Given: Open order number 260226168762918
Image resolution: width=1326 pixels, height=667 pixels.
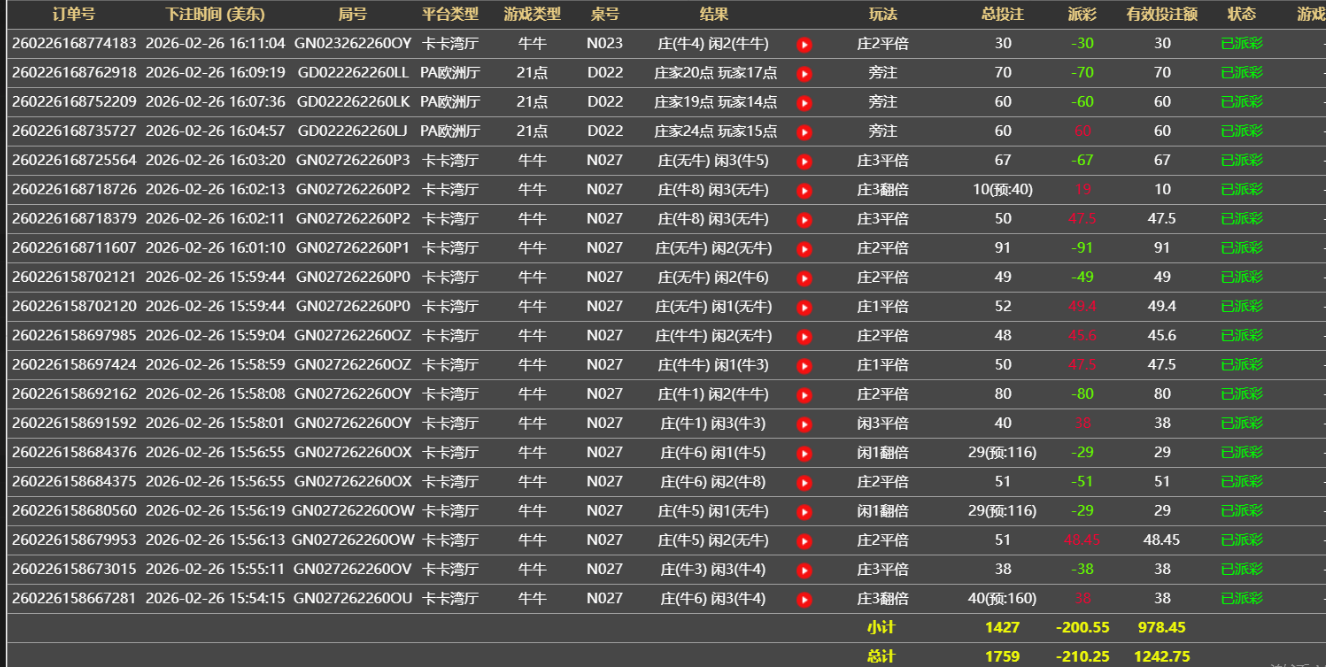Looking at the screenshot, I should [x=74, y=73].
